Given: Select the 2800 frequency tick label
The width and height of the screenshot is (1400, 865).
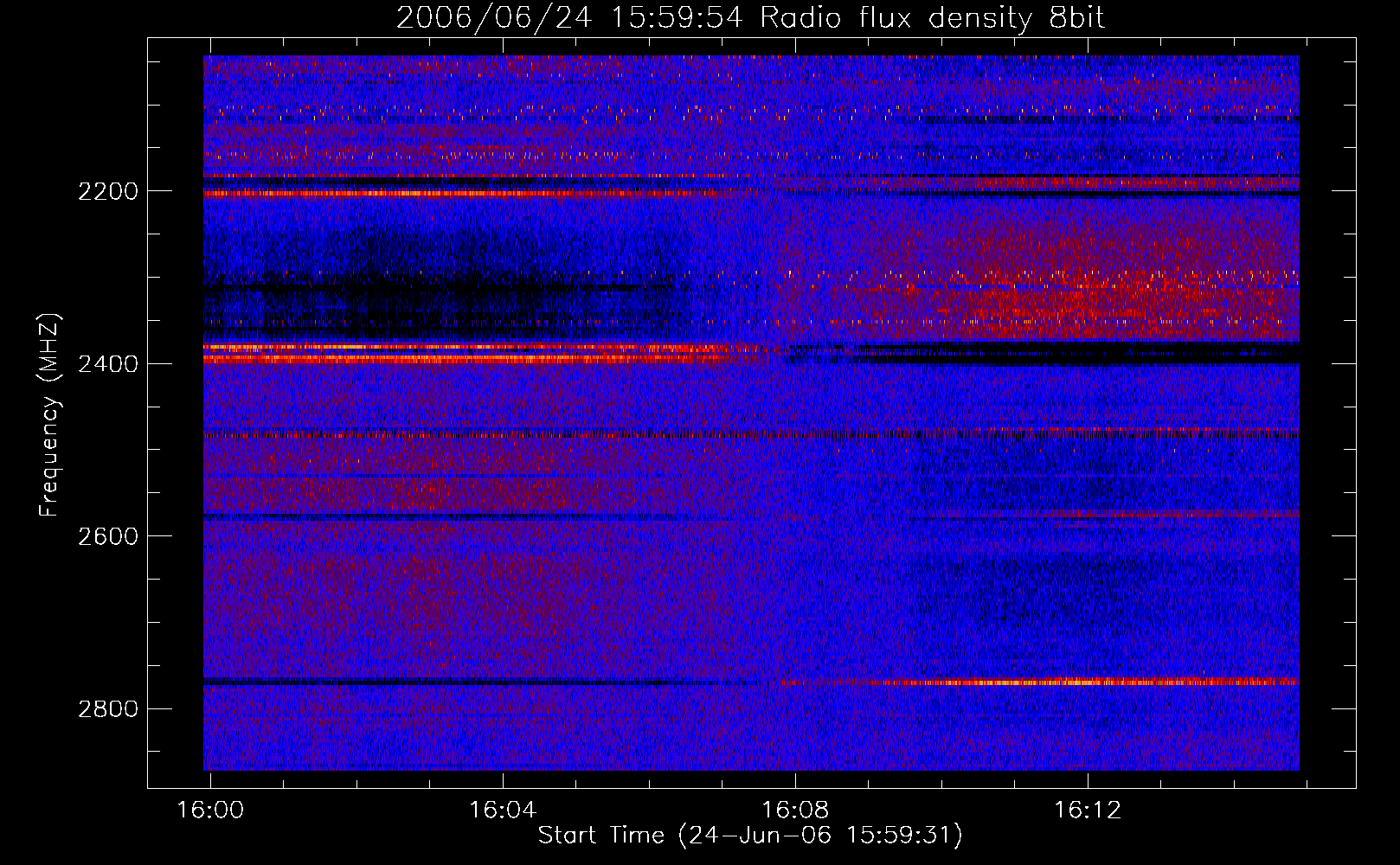Looking at the screenshot, I should [x=108, y=709].
